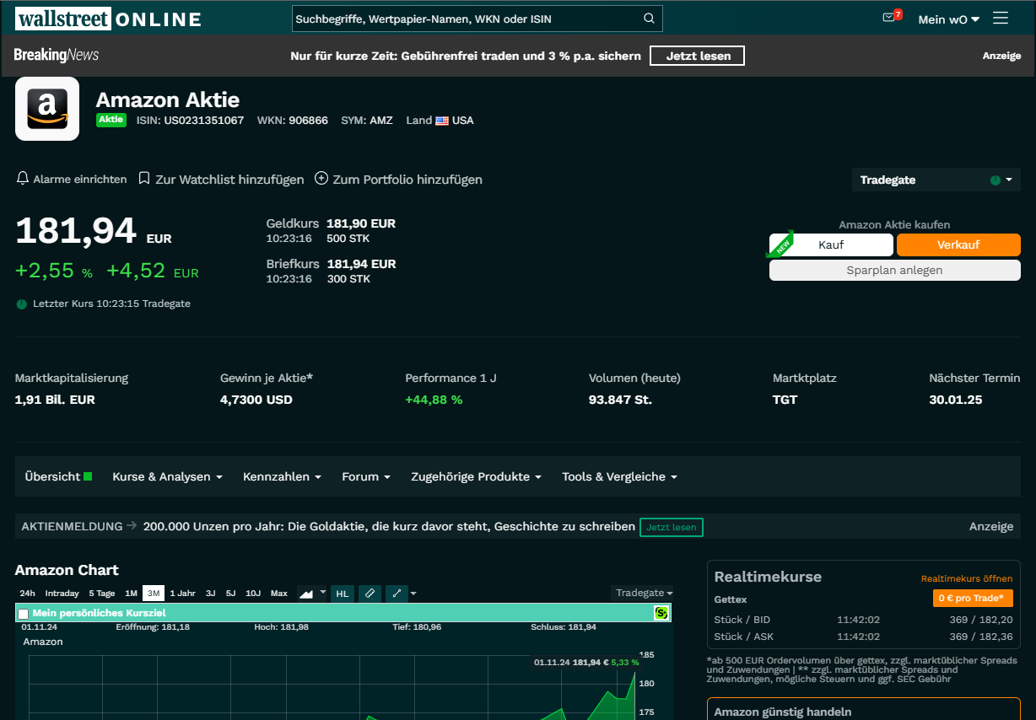1036x720 pixels.
Task: Open drawing tool dropdown arrow
Action: (x=414, y=593)
